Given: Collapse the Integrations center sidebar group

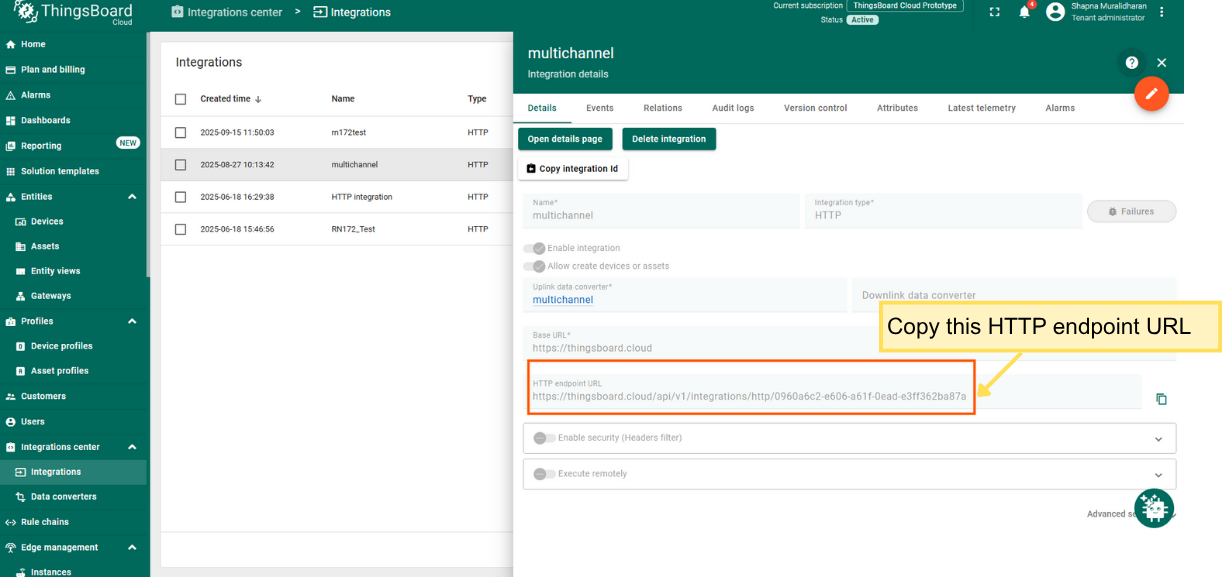Looking at the screenshot, I should (x=132, y=447).
